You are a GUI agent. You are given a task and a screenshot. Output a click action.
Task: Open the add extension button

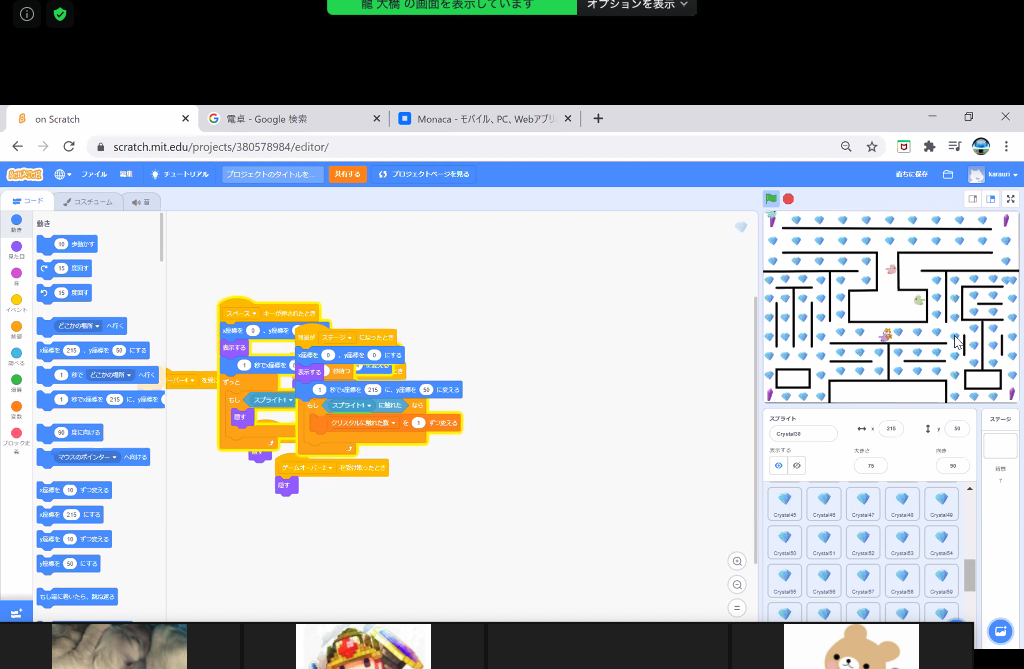(16, 613)
